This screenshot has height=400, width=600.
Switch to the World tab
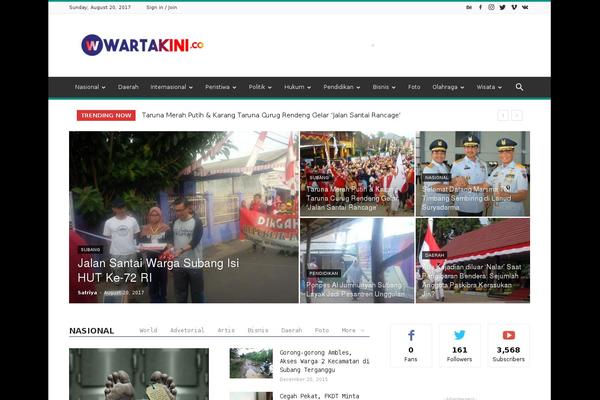(148, 330)
